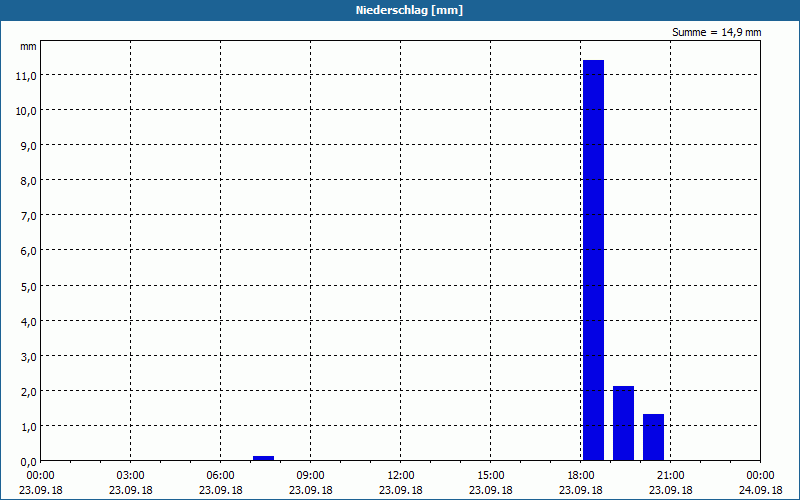The image size is (800, 500).
Task: Click the 7,0 y-axis value
Action: pyautogui.click(x=28, y=216)
